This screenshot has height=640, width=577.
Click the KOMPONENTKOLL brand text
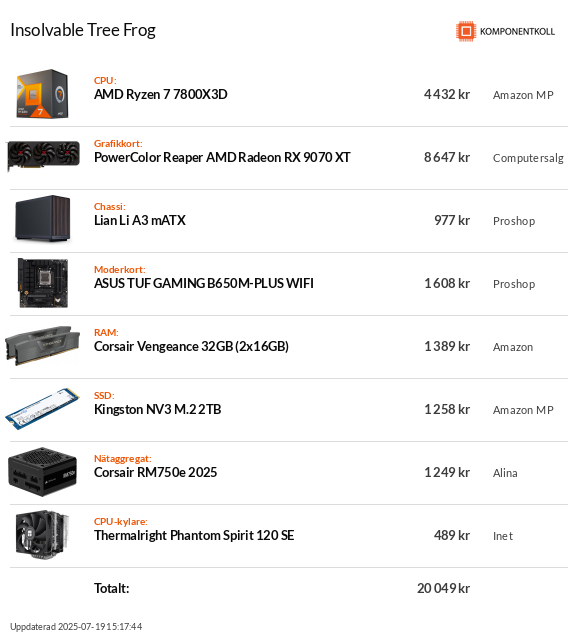[x=517, y=32]
